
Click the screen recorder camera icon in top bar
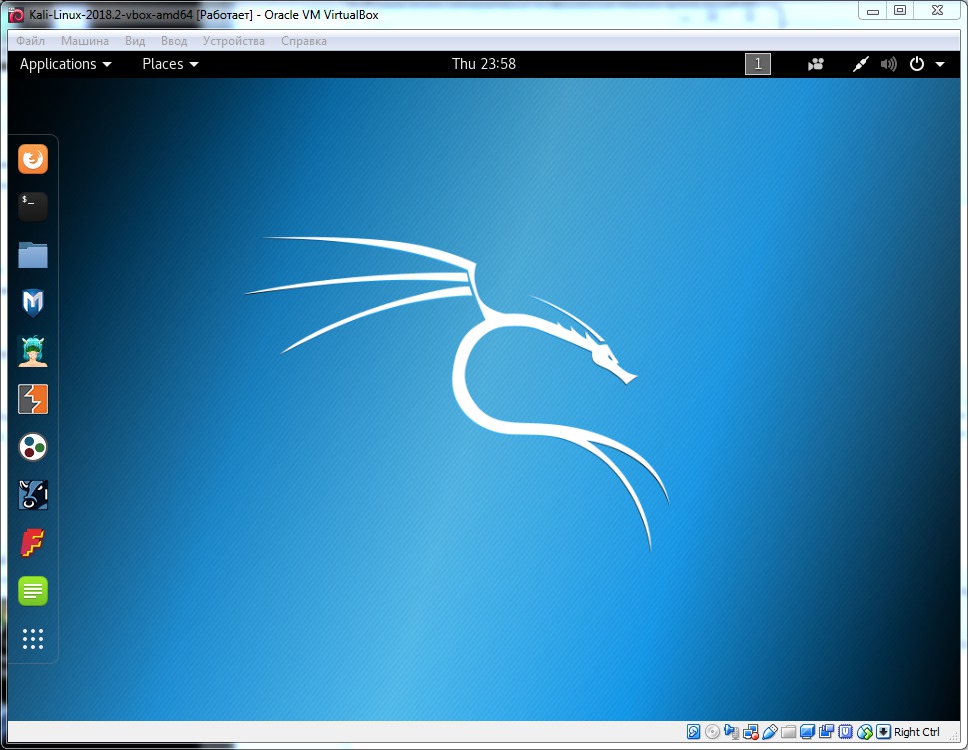[x=816, y=64]
